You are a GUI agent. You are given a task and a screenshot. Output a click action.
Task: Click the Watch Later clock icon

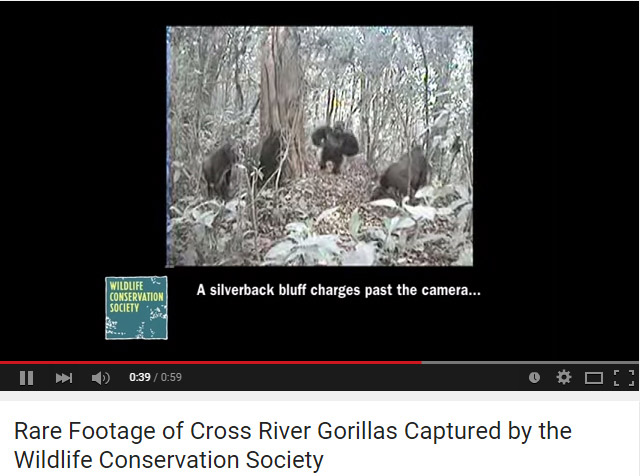point(534,378)
